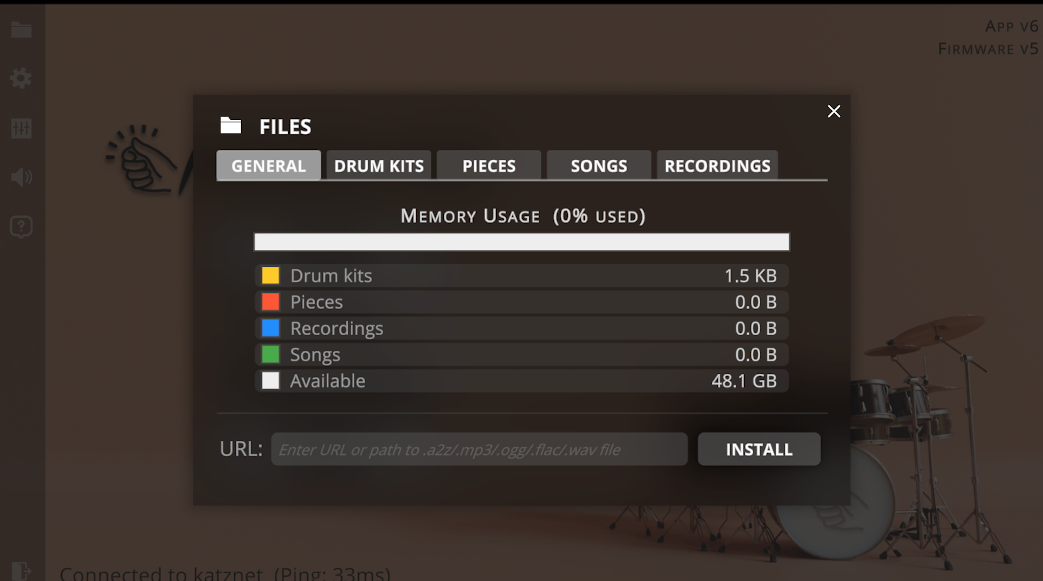Open the Files panel from the sidebar
Image resolution: width=1043 pixels, height=581 pixels.
click(x=21, y=29)
